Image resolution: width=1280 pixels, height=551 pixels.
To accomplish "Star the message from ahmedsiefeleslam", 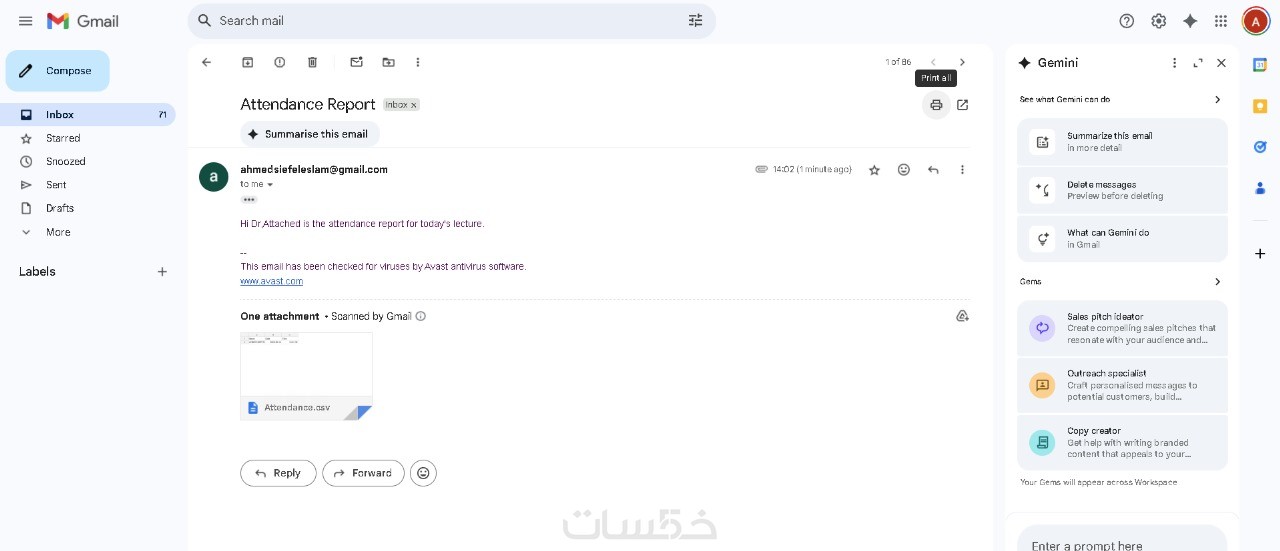I will [874, 170].
